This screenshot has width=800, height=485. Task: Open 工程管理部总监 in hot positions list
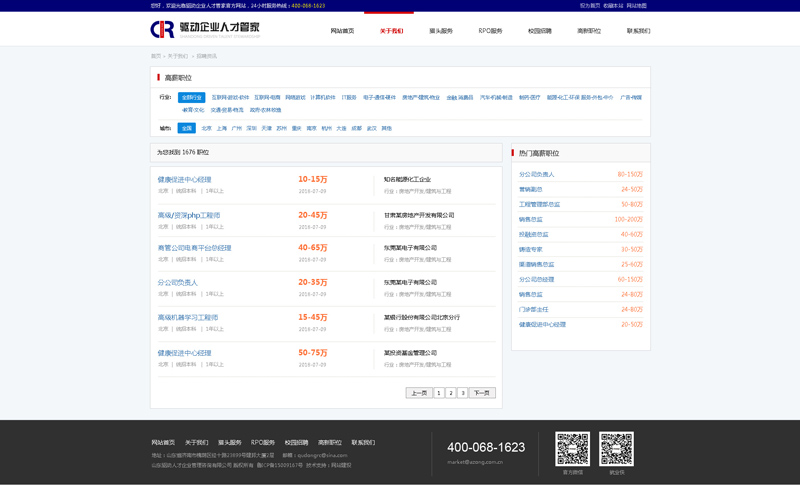click(x=539, y=204)
